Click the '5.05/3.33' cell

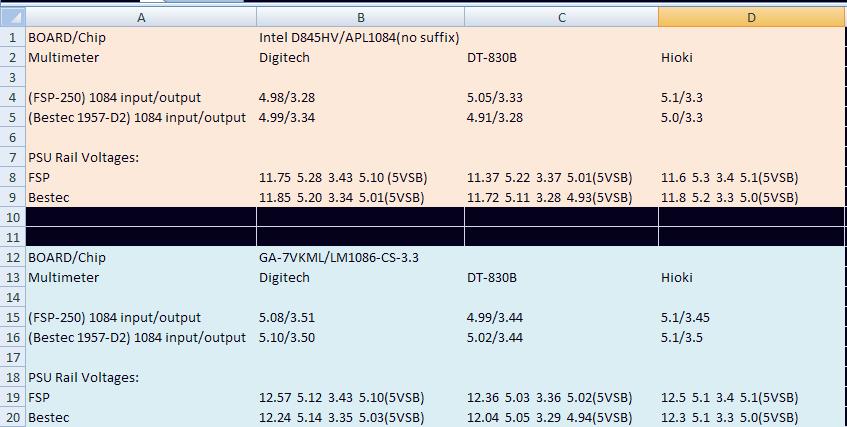561,97
